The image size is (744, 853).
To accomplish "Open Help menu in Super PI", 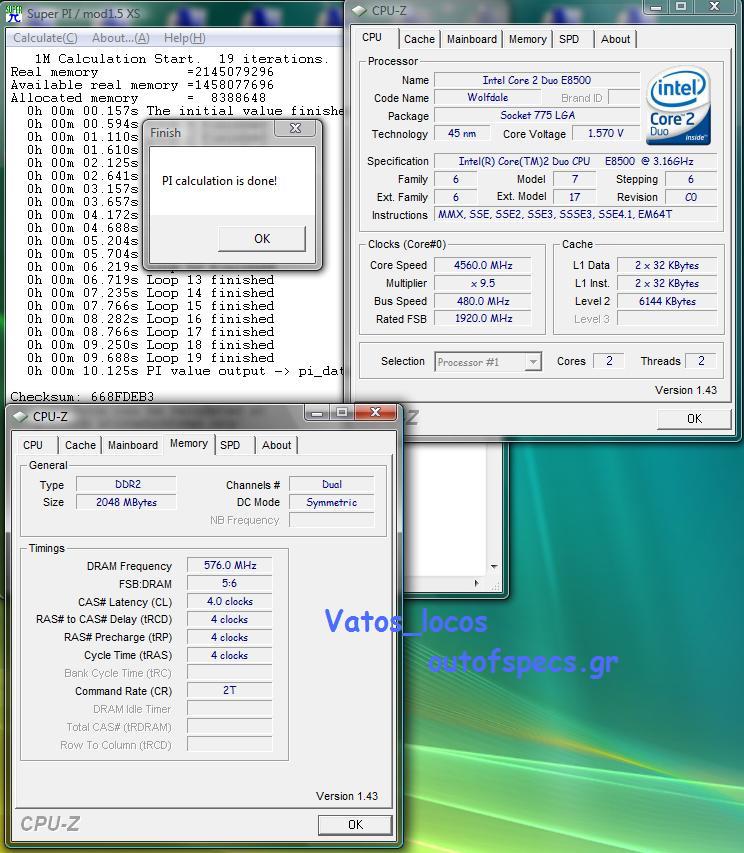I will (184, 38).
